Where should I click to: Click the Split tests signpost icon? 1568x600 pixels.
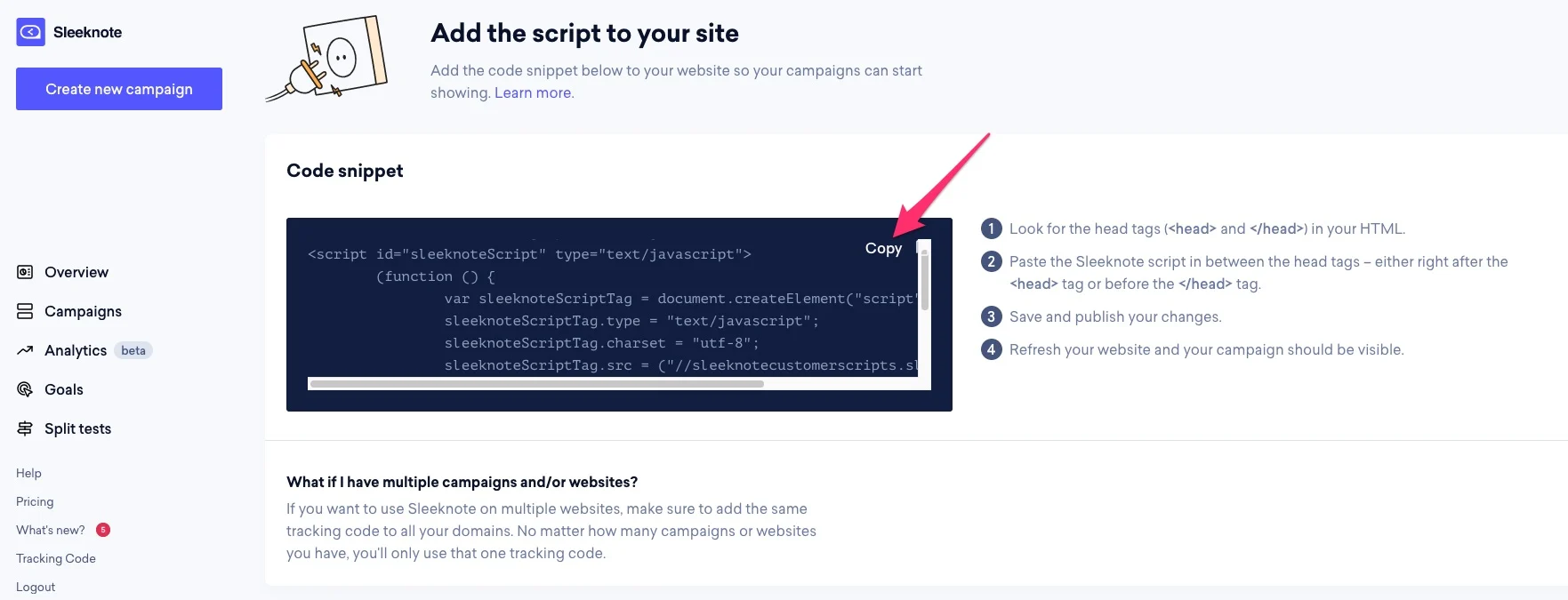pyautogui.click(x=25, y=428)
